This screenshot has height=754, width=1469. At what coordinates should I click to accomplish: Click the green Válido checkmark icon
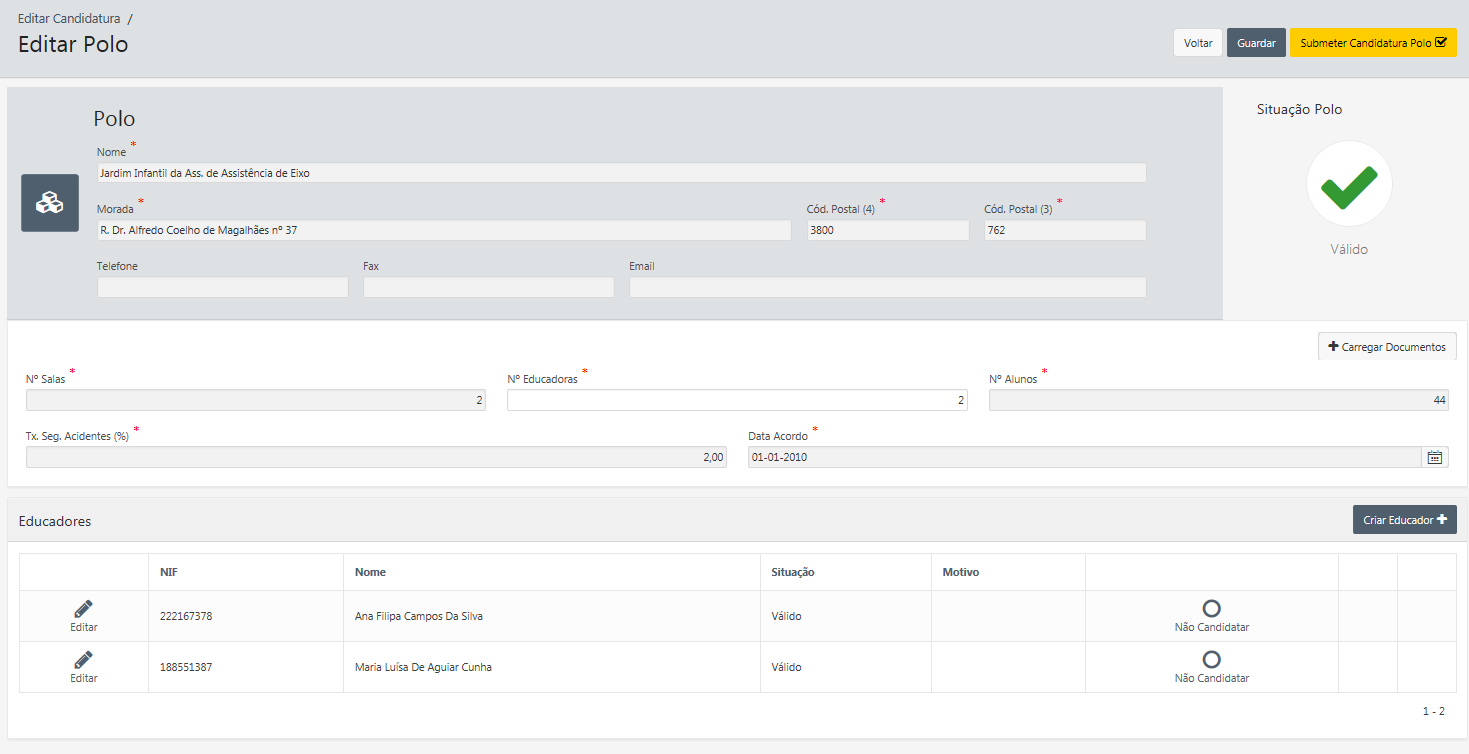coord(1349,184)
